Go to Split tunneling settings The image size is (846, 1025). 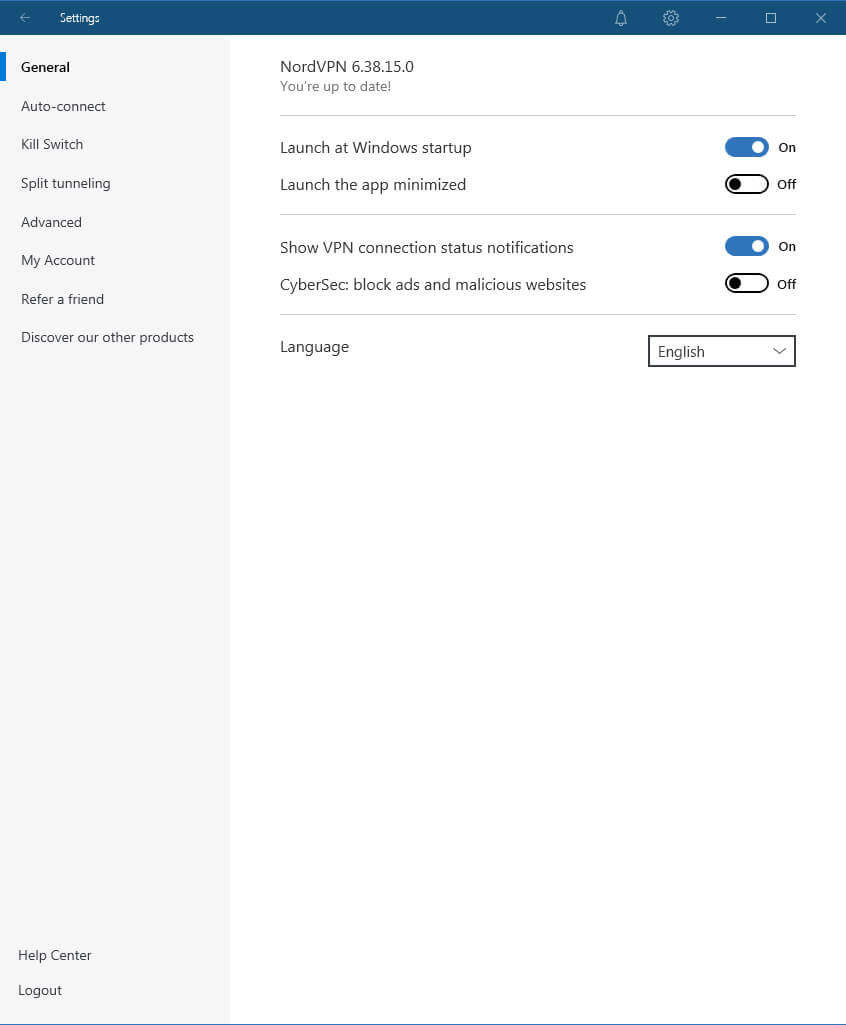click(65, 184)
